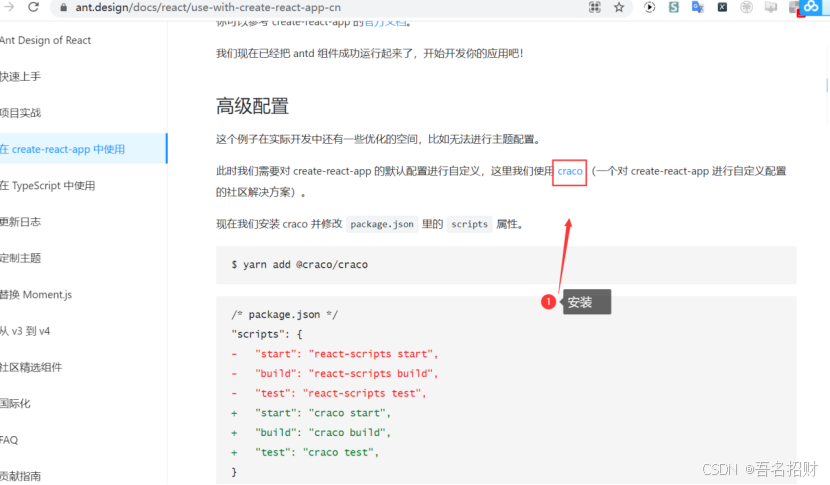Click the 高级配置 section heading
This screenshot has width=830, height=485.
252,106
